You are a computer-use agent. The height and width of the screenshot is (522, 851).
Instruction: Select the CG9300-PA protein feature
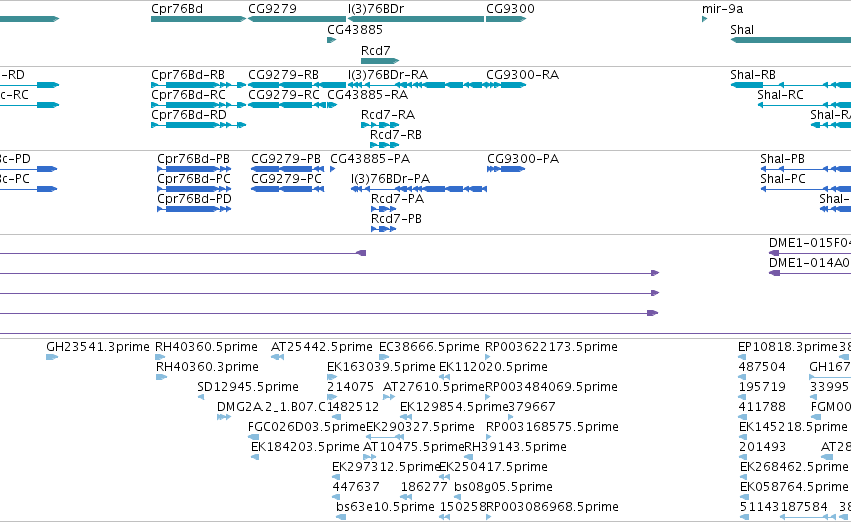[506, 169]
